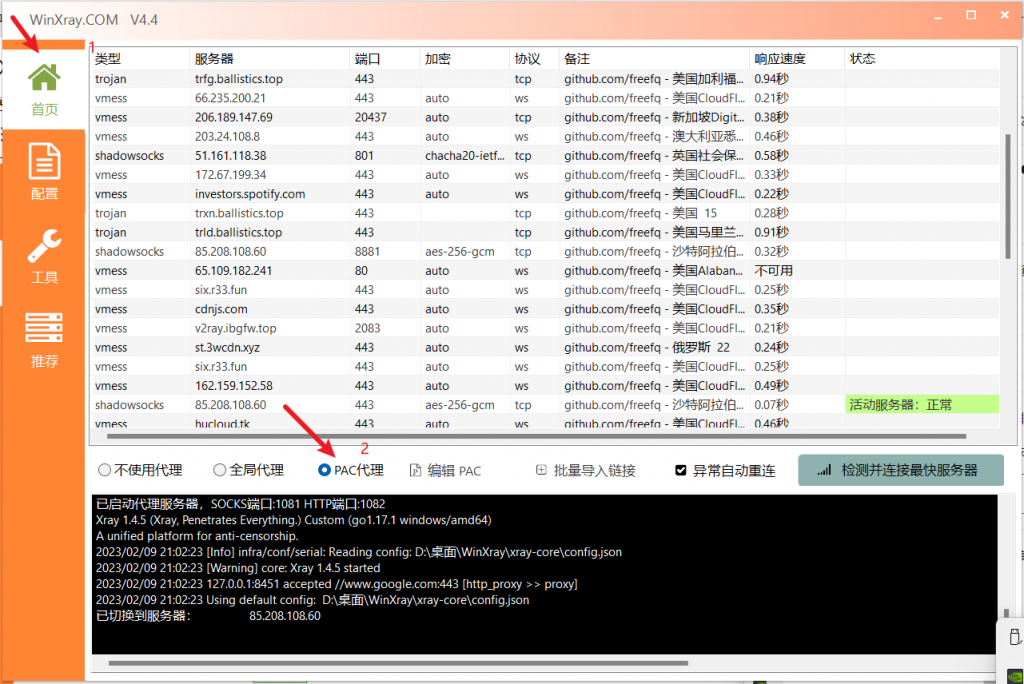This screenshot has width=1024, height=684.
Task: Open the 推荐 server stack icon
Action: tap(44, 328)
